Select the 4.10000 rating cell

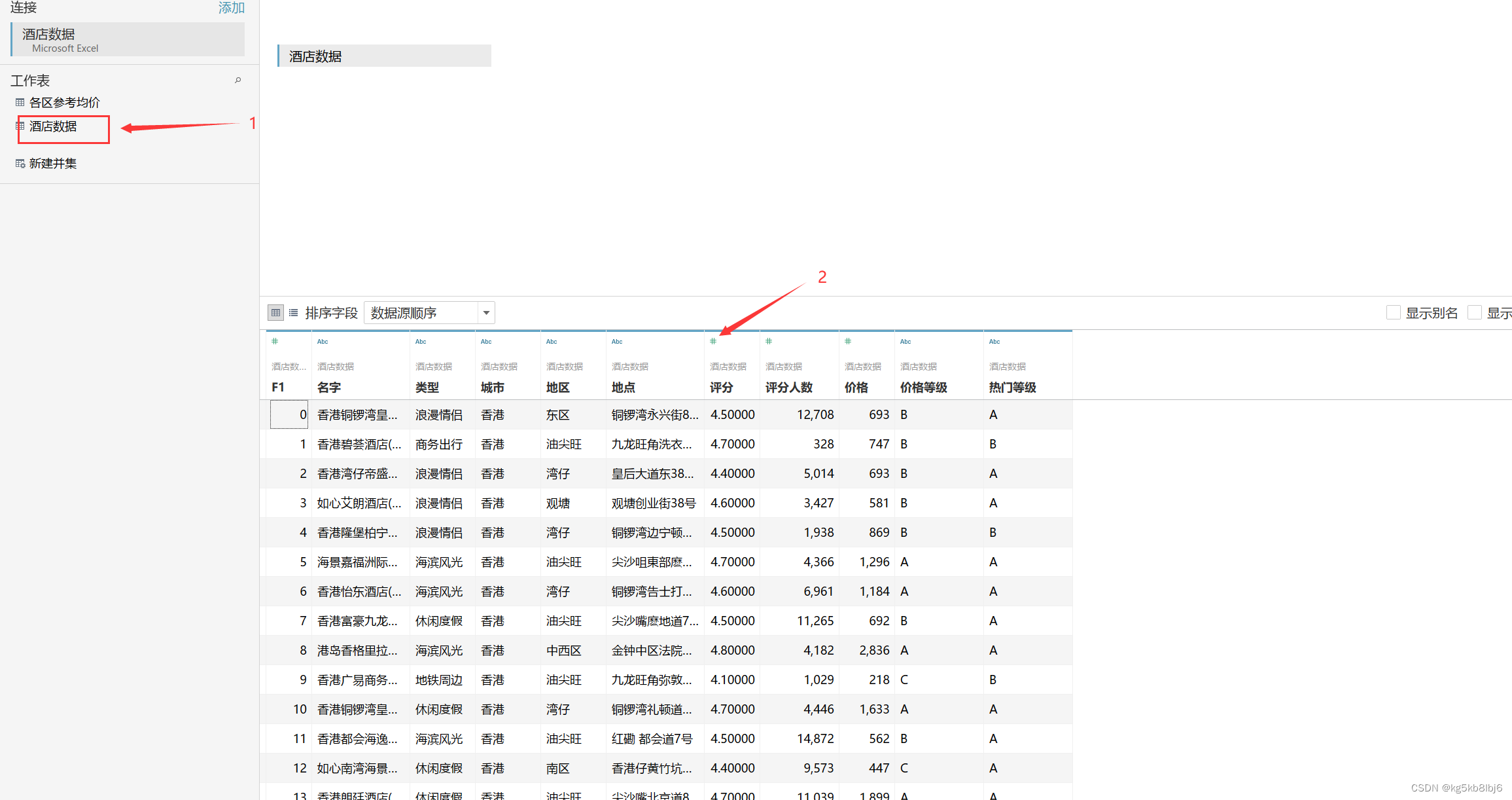tap(732, 680)
